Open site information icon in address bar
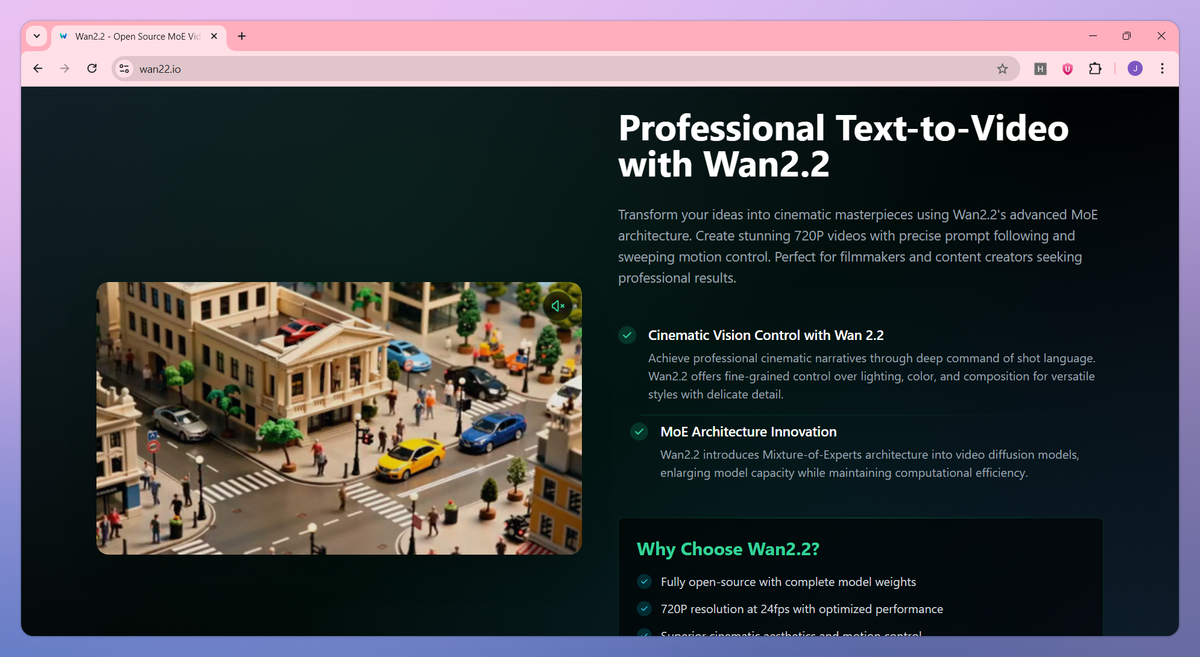Screen dimensions: 1200x657 click(124, 69)
